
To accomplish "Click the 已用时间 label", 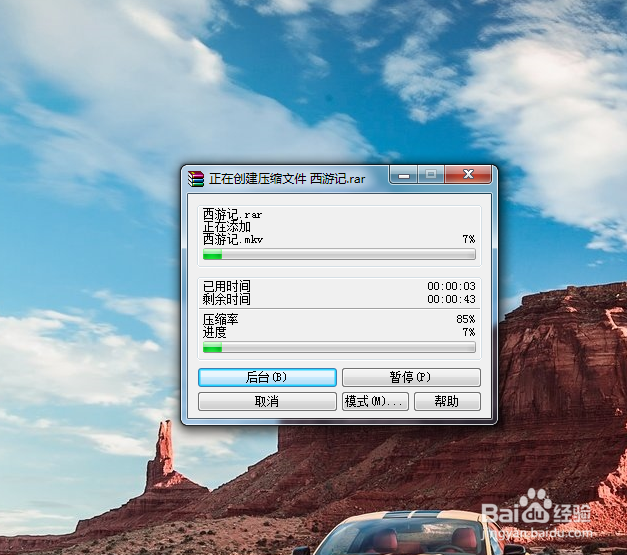I will click(x=227, y=286).
